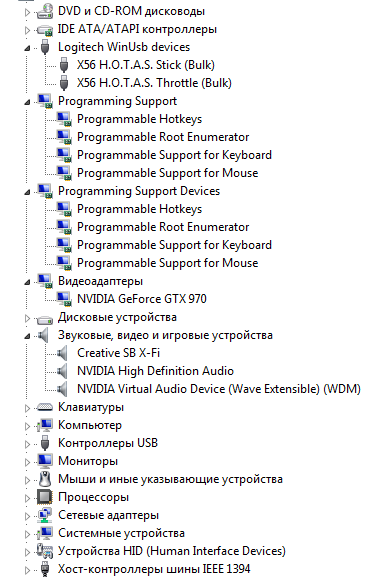The height and width of the screenshot is (578, 382).
Task: Select Устройства HID (Human Interface Devices) item
Action: (x=172, y=551)
